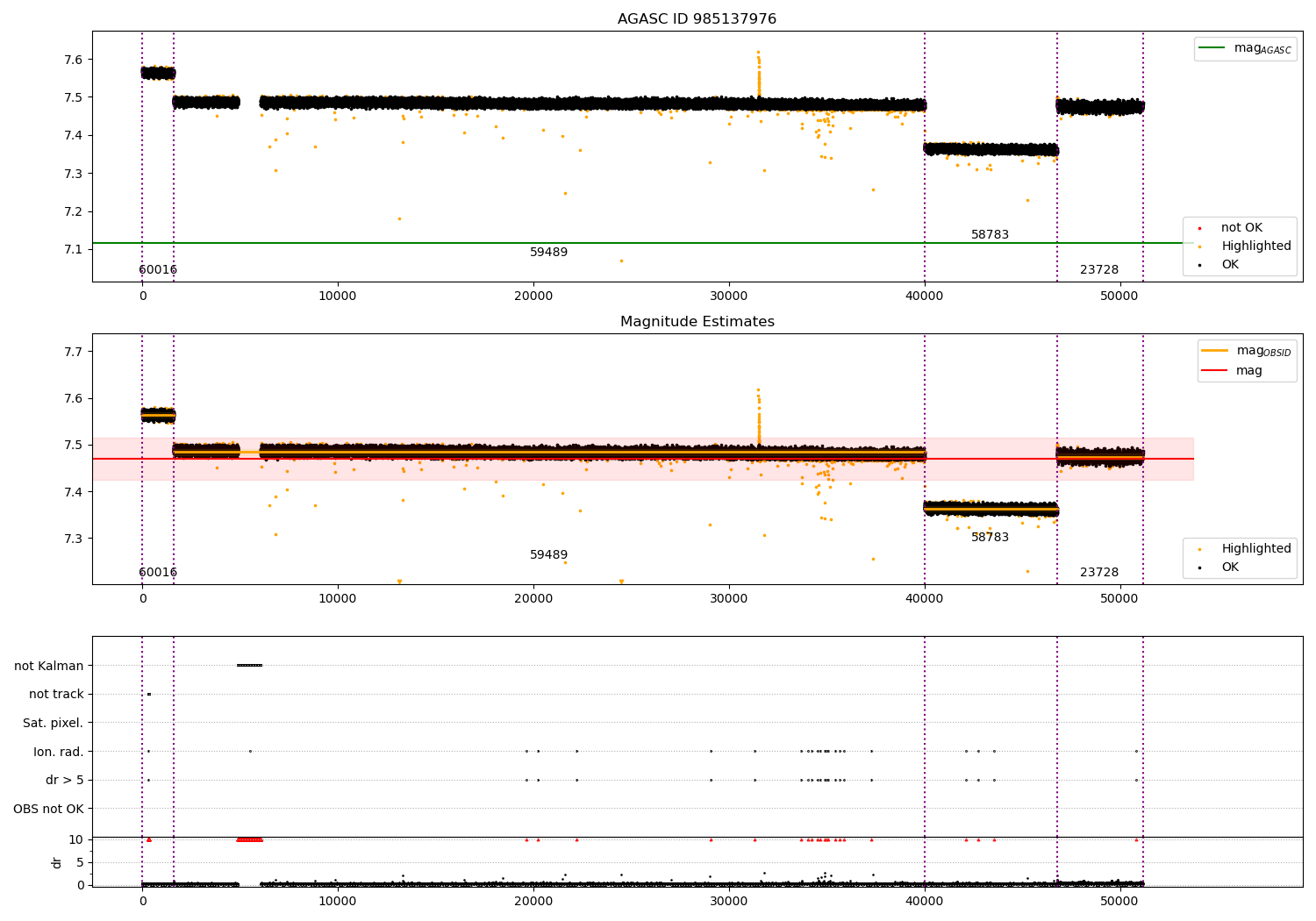Click the 59489 annotation in Magnitude Estimates plot
The image size is (1316, 921).
pos(548,555)
